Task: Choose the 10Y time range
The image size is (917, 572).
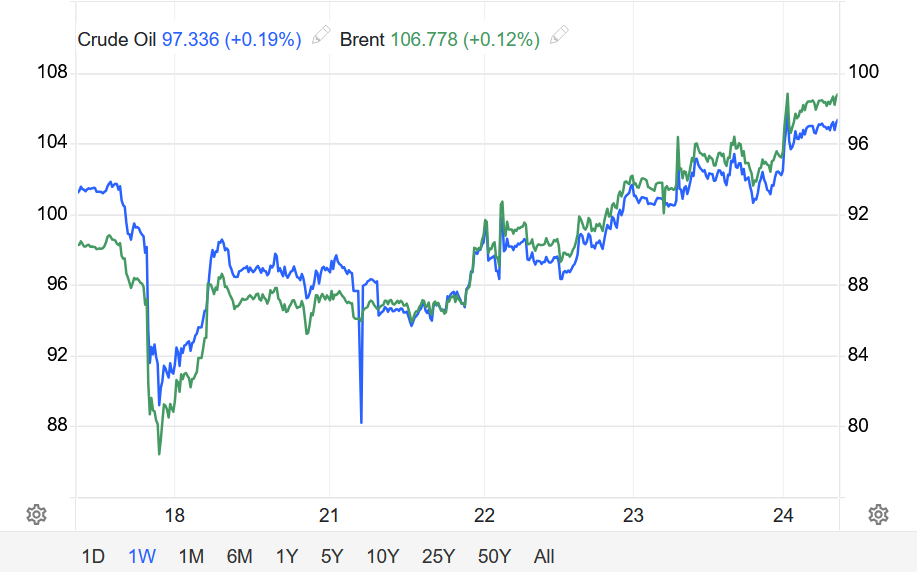Action: click(x=383, y=556)
